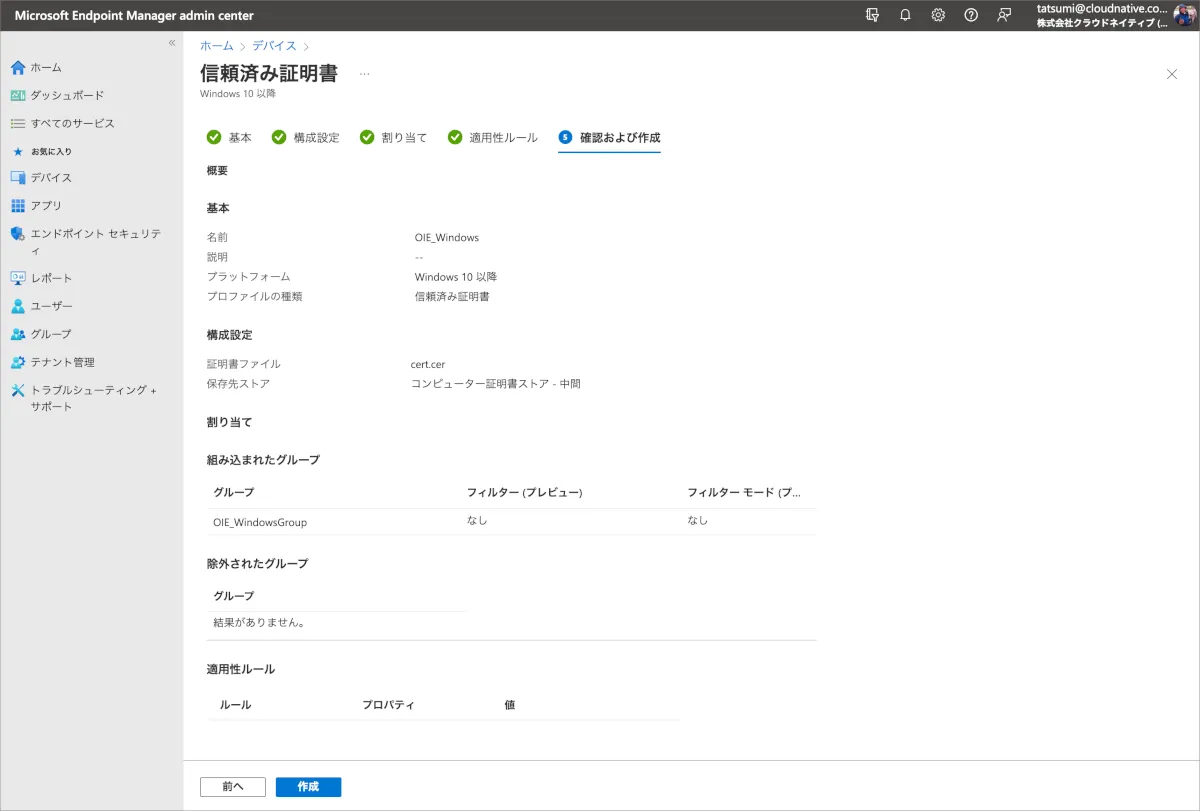Click OIE_Windows name value
Viewport: 1200px width, 811px height.
(x=447, y=238)
